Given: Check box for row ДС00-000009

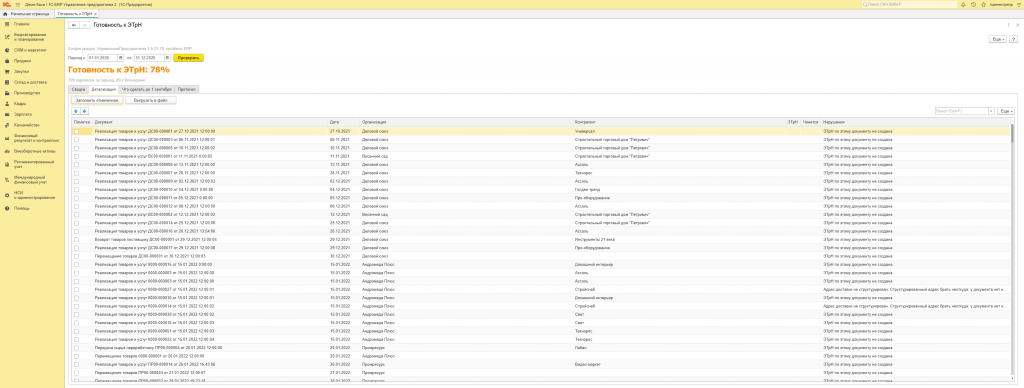Looking at the screenshot, I should point(76,181).
